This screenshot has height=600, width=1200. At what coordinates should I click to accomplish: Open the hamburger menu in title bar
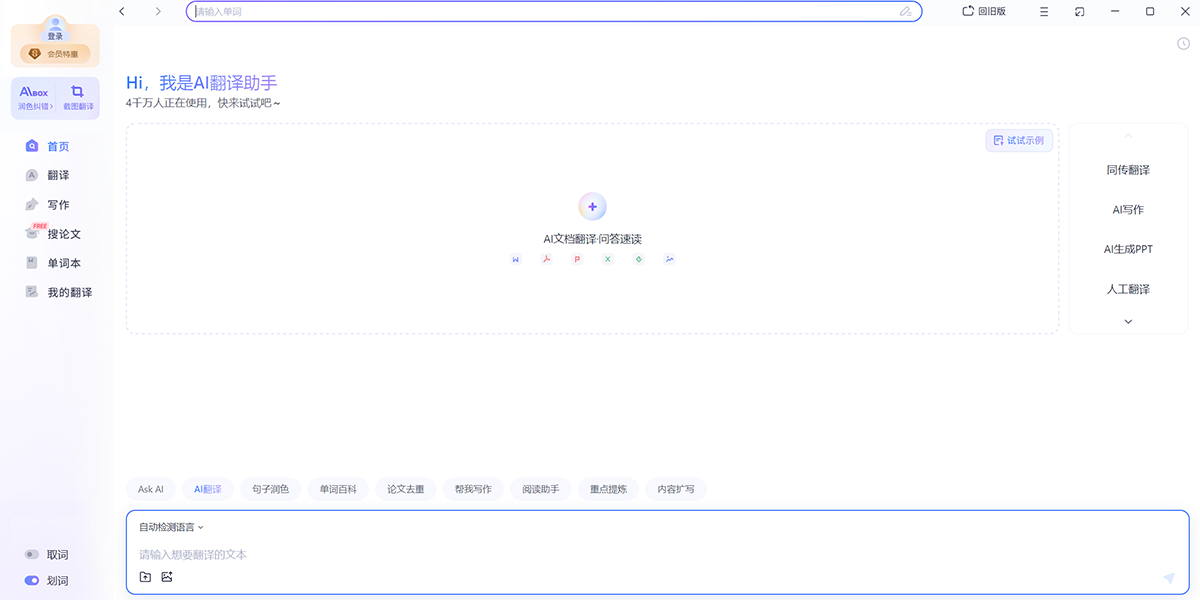tap(1044, 12)
